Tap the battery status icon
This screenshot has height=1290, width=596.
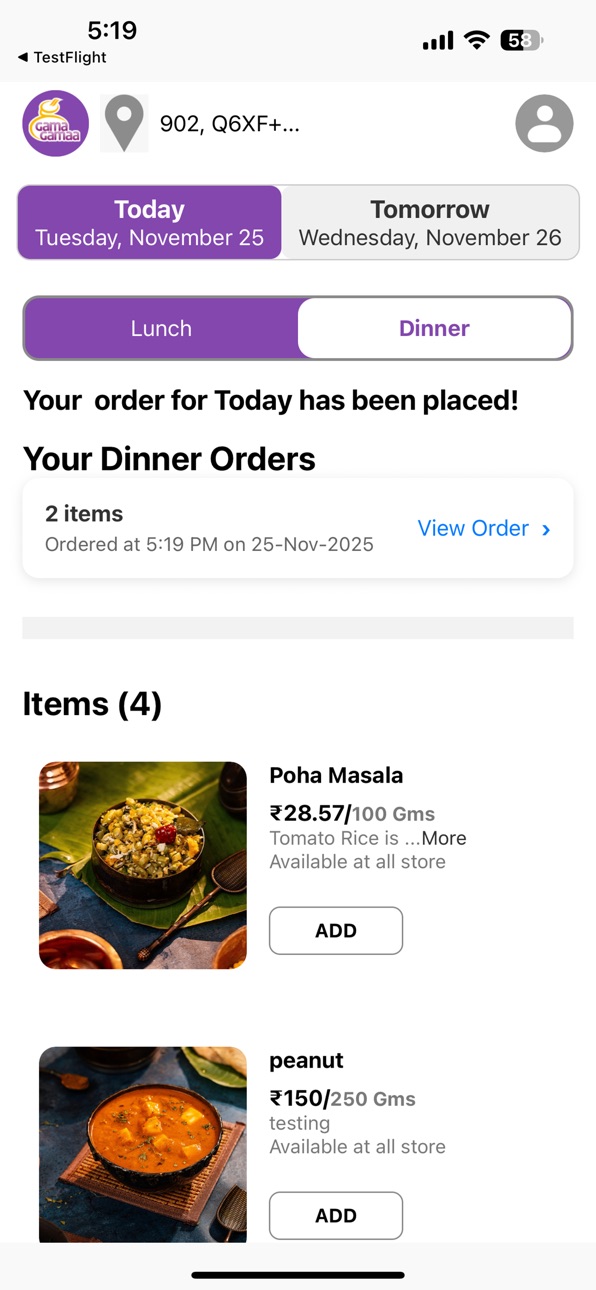(522, 41)
